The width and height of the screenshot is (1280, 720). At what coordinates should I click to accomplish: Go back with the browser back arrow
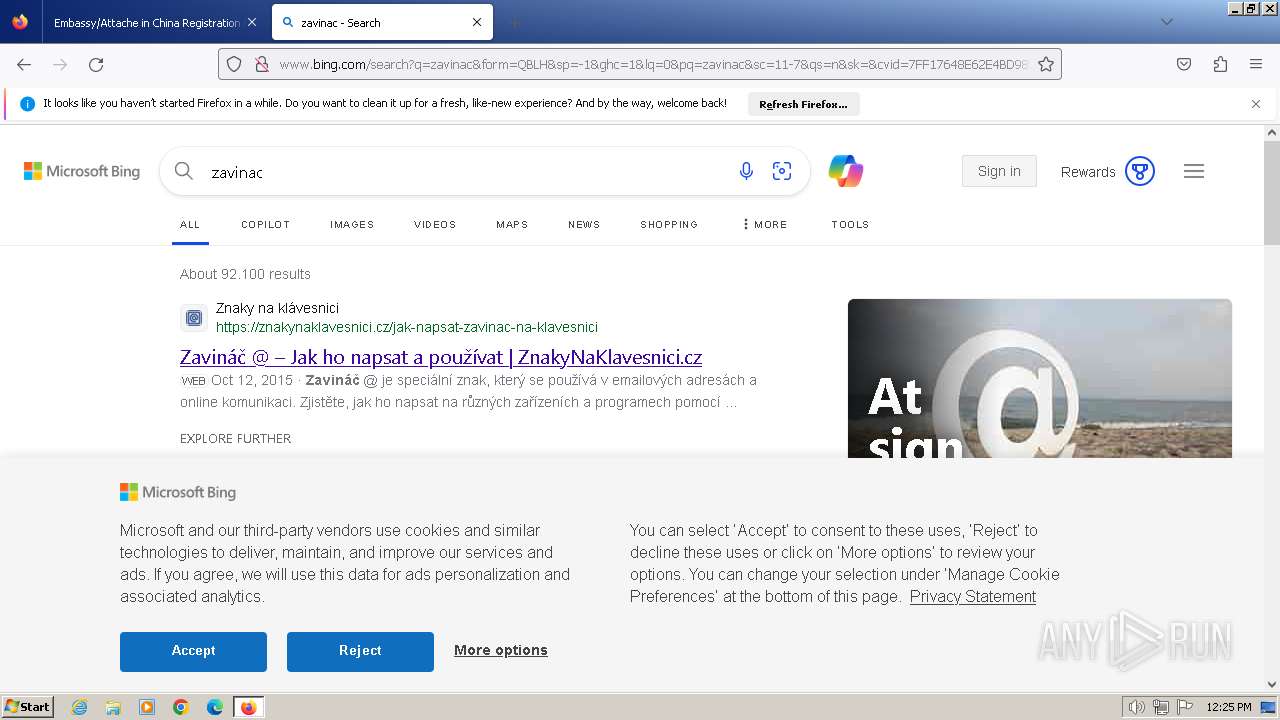click(24, 64)
